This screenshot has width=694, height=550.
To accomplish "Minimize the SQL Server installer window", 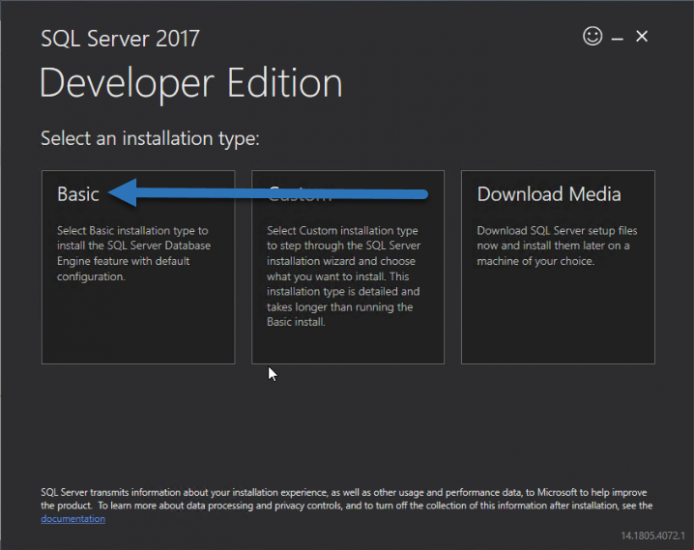I will (x=617, y=38).
